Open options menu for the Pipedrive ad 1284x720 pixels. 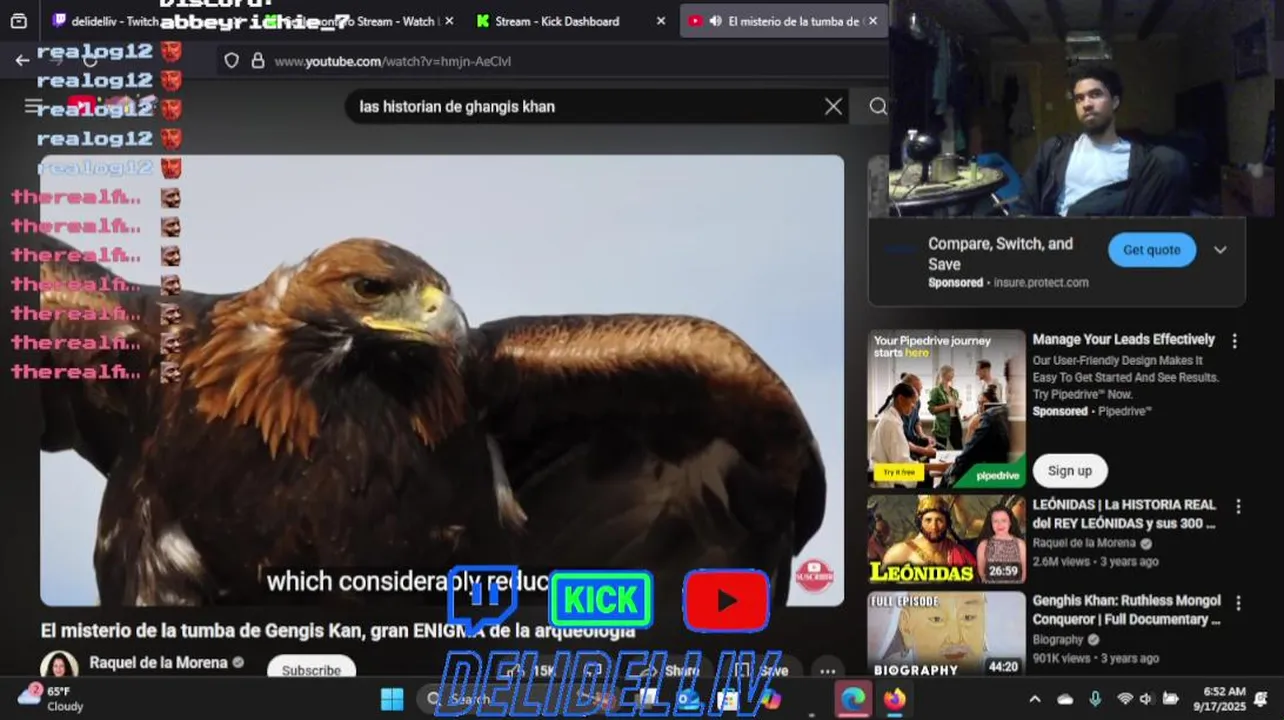tap(1234, 341)
